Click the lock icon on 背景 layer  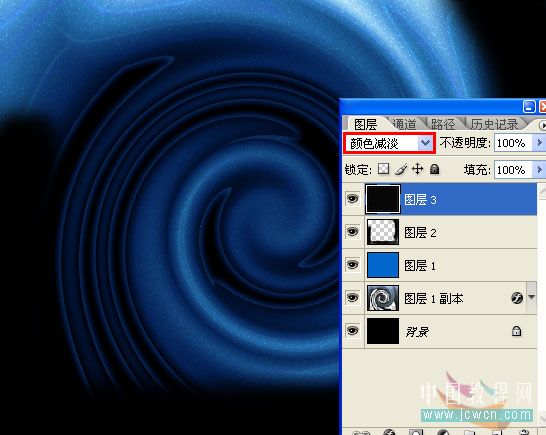pos(516,331)
